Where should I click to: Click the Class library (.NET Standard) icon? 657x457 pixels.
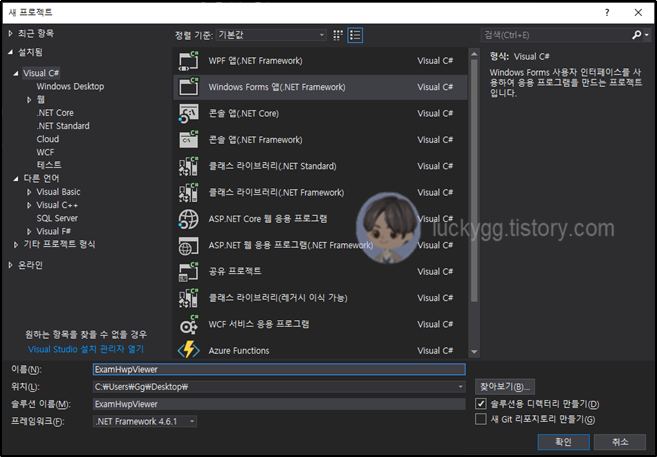(189, 166)
